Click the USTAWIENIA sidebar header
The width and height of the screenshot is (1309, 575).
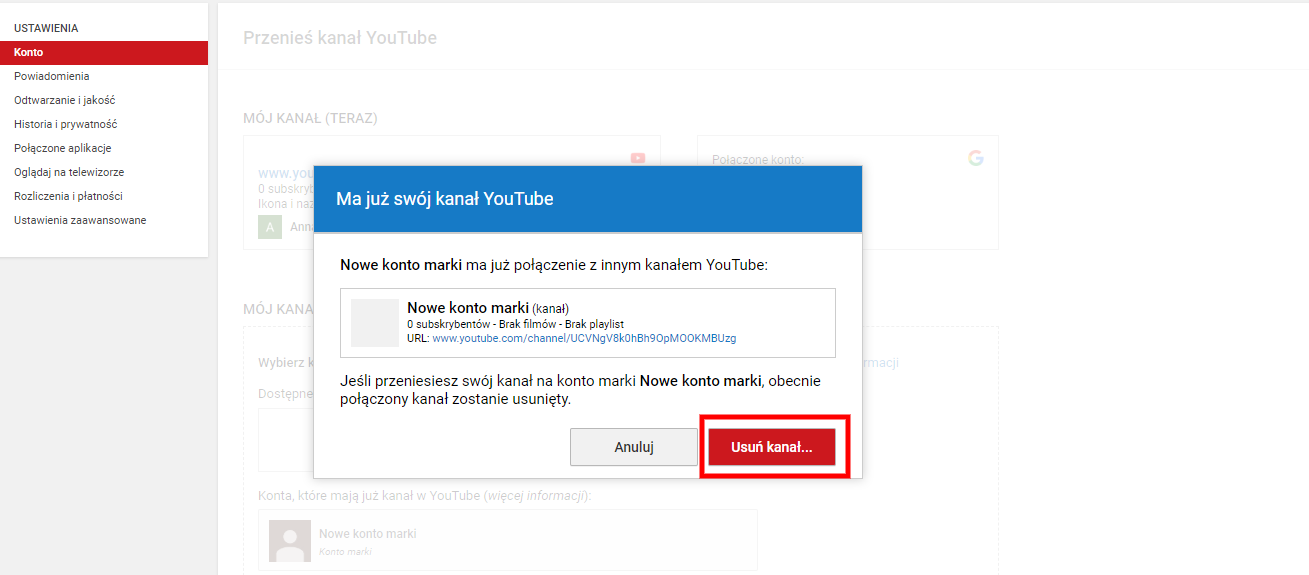(46, 28)
